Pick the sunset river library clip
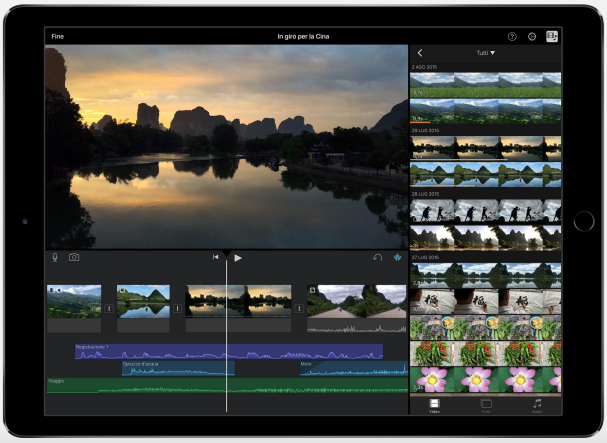The width and height of the screenshot is (607, 443). pyautogui.click(x=485, y=148)
